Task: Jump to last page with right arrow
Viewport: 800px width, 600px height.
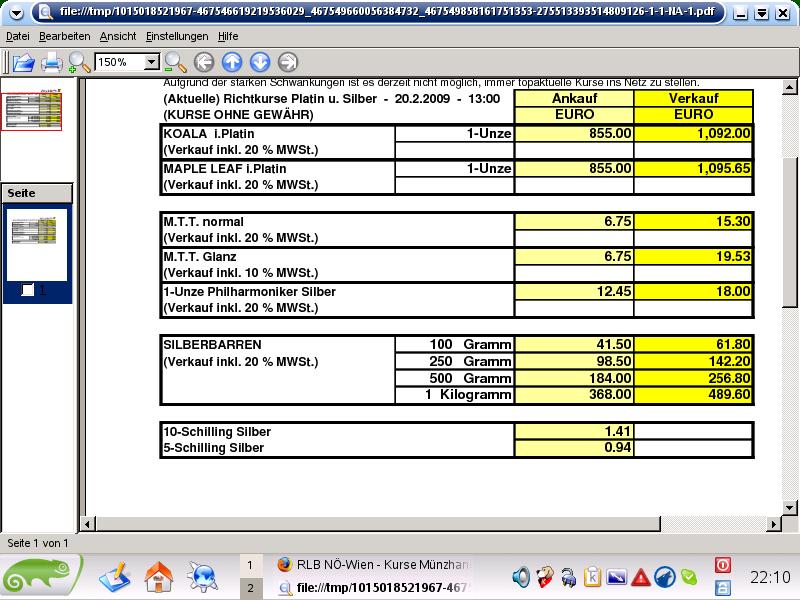Action: pos(287,62)
